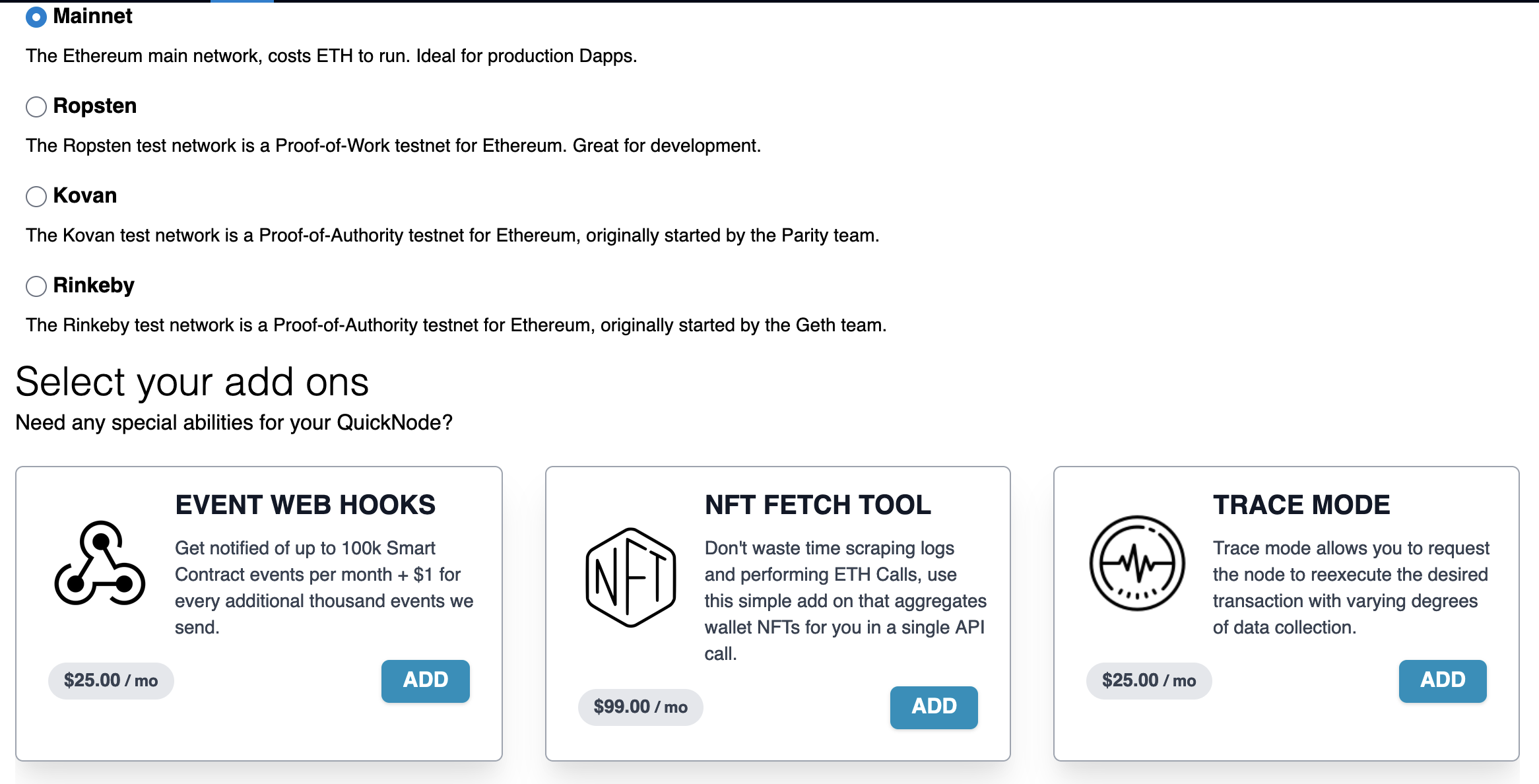Click the Select your add ons heading
Screen dimensions: 1539x784
[192, 381]
